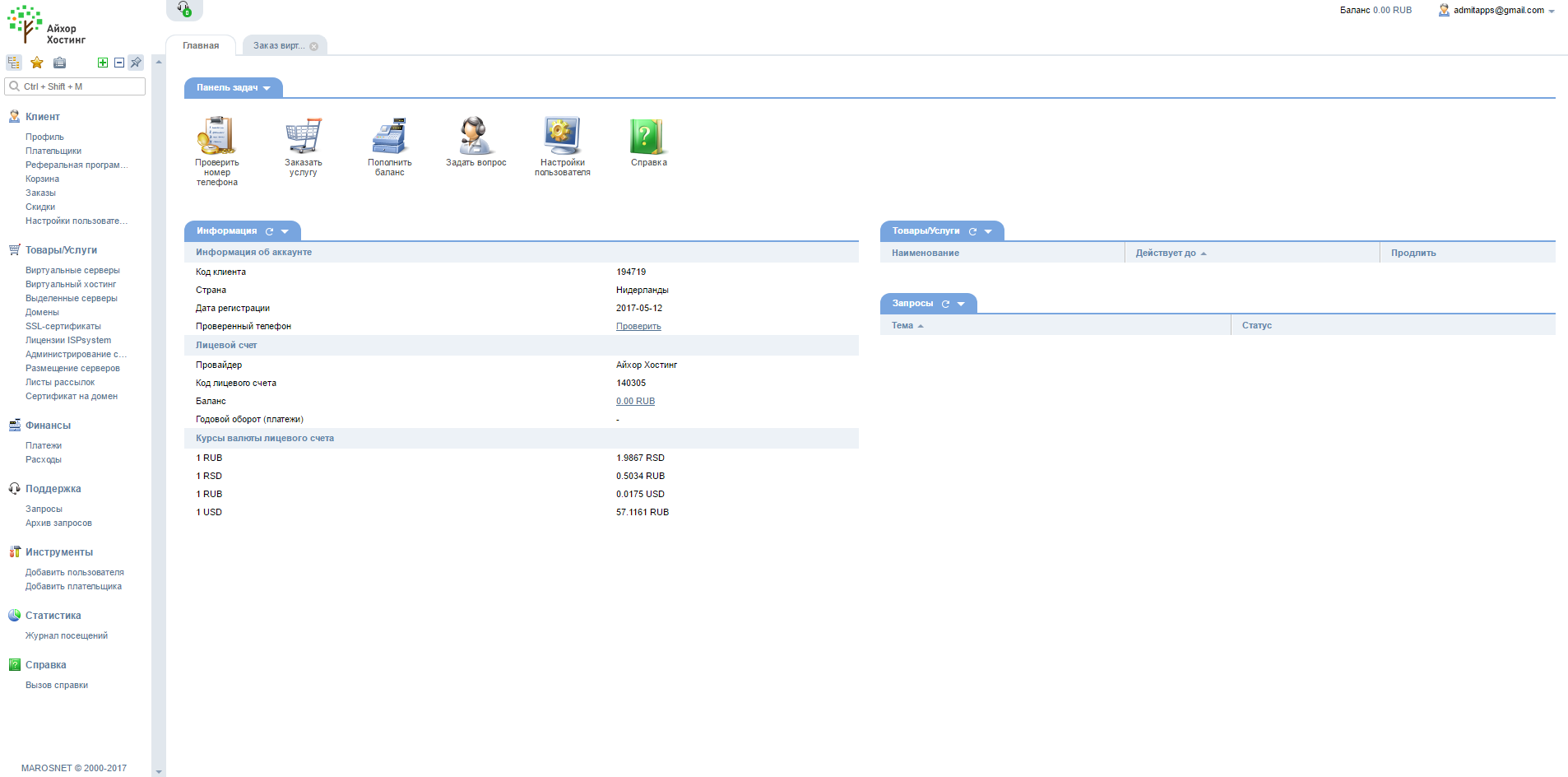The height and width of the screenshot is (777, 1568).
Task: Refresh the Запросы panel
Action: click(x=945, y=304)
